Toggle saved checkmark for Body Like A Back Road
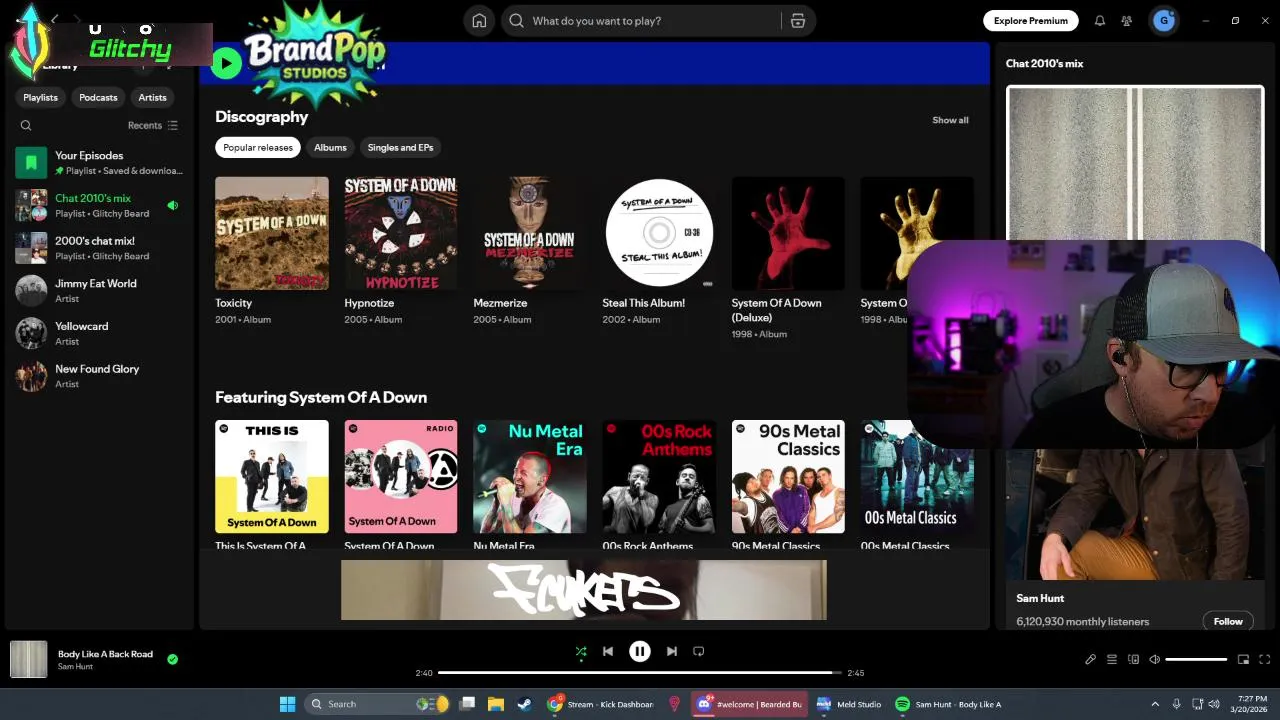Screen dimensions: 1280x720 click(x=173, y=659)
